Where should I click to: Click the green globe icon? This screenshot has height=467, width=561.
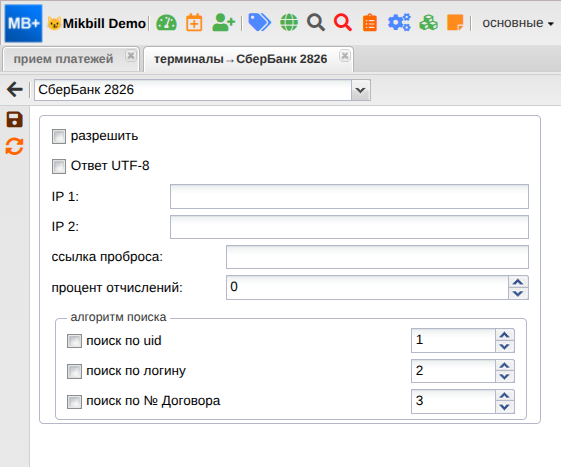289,23
